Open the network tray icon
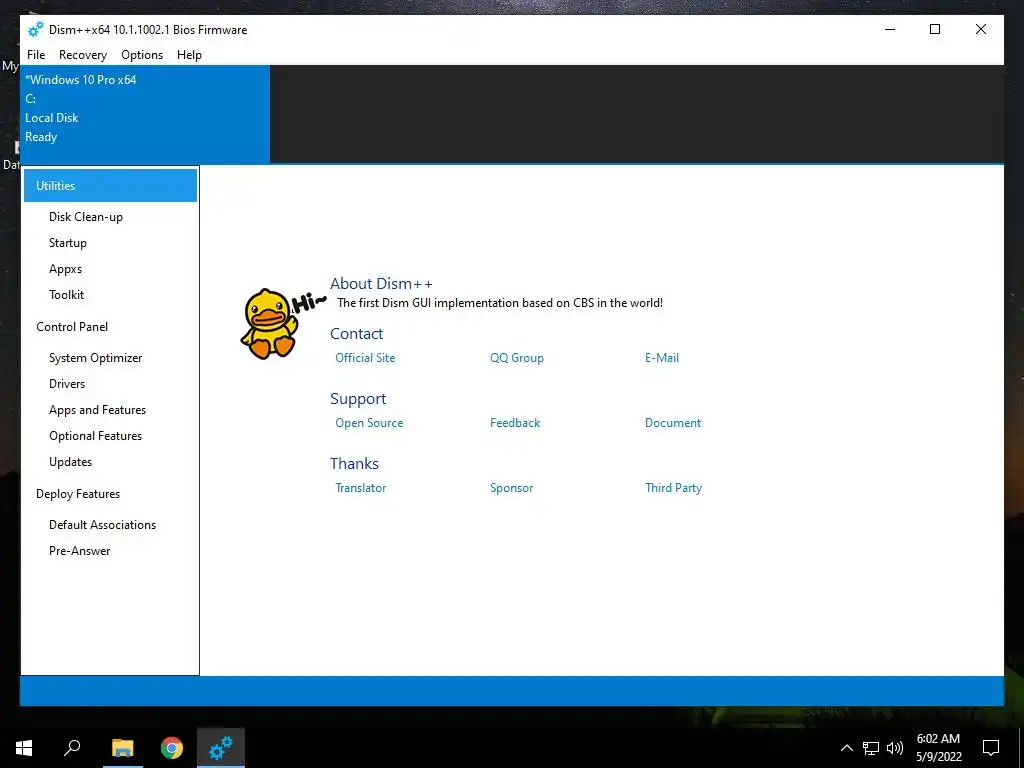Screen dimensions: 1024x768 pyautogui.click(x=871, y=748)
